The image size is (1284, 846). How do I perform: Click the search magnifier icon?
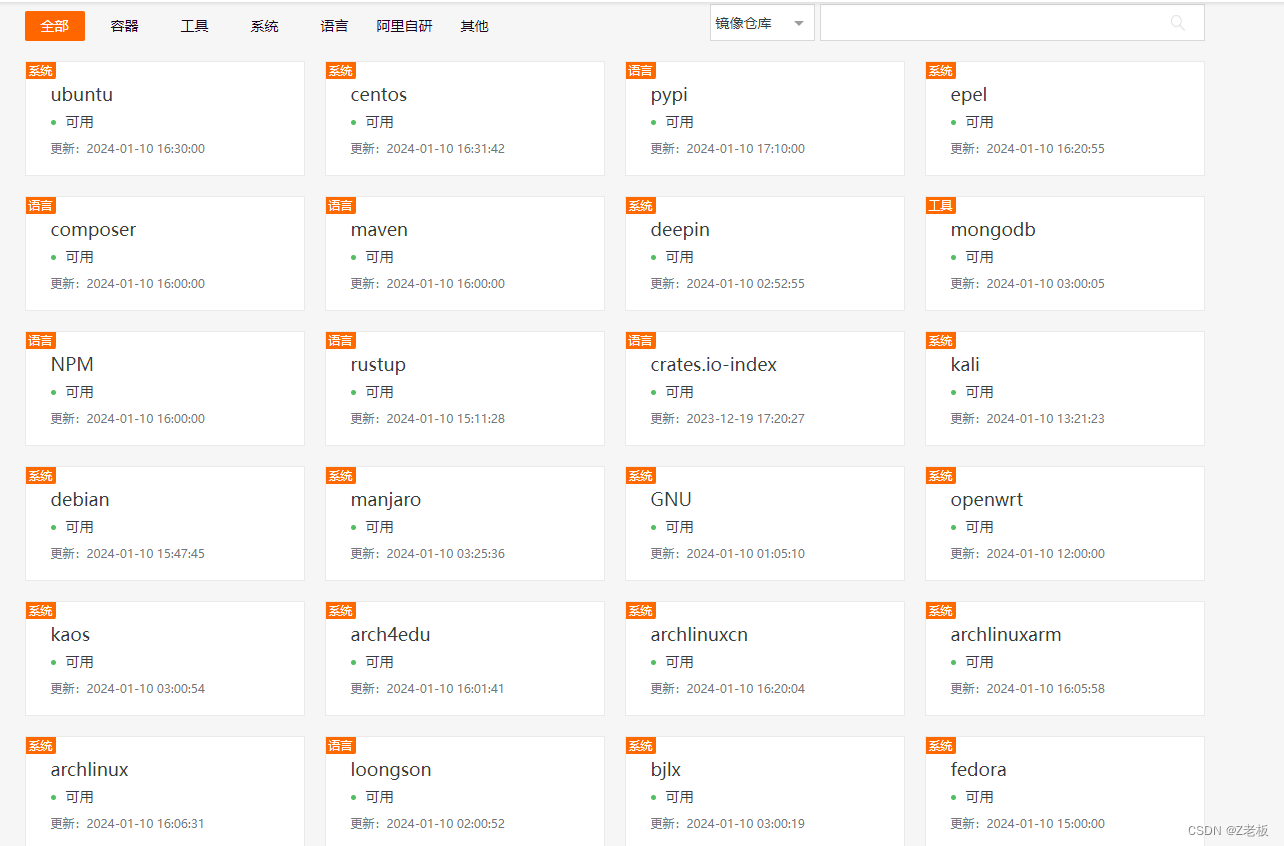pyautogui.click(x=1177, y=23)
